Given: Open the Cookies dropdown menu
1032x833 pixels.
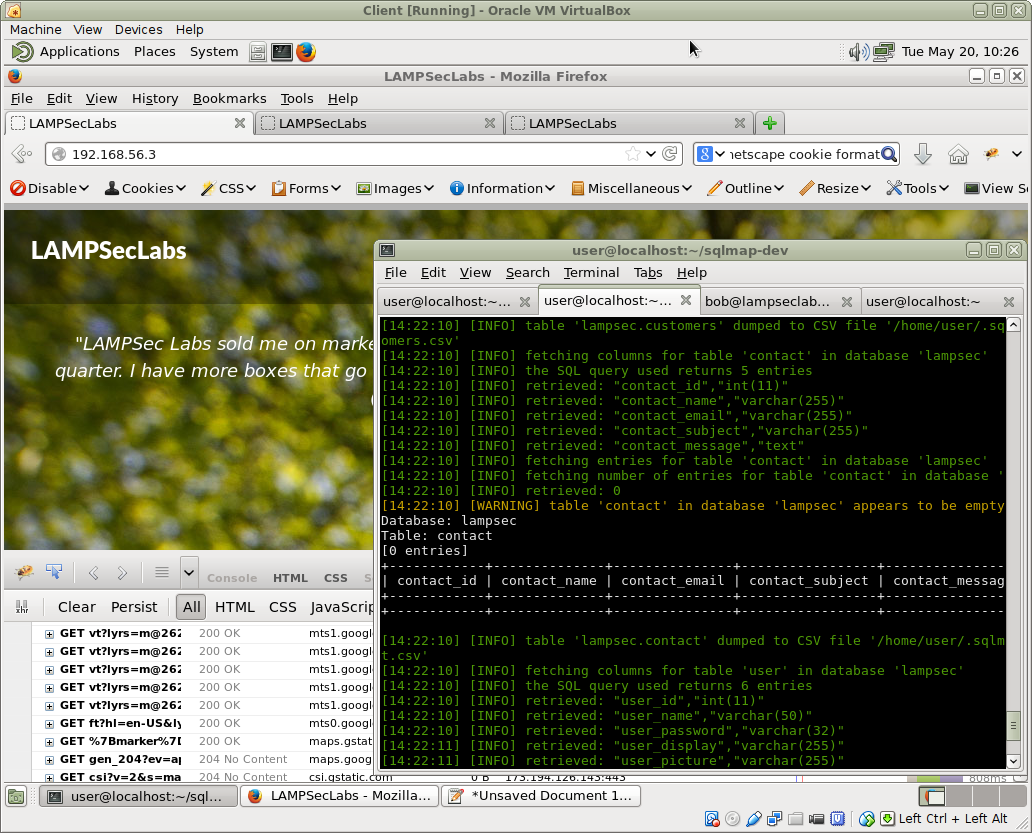Looking at the screenshot, I should (145, 188).
